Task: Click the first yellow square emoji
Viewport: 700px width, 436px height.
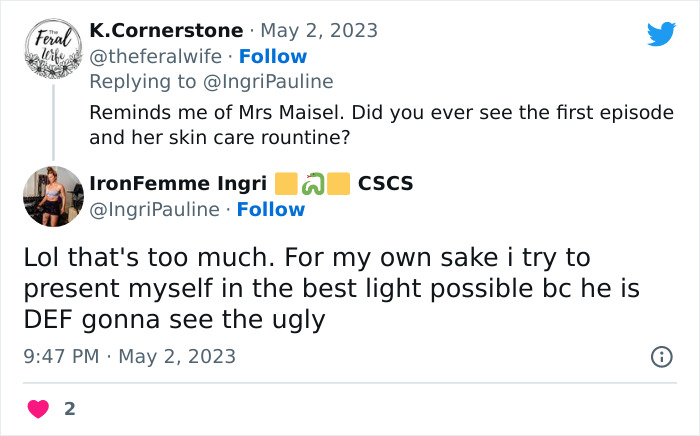Action: (x=286, y=184)
